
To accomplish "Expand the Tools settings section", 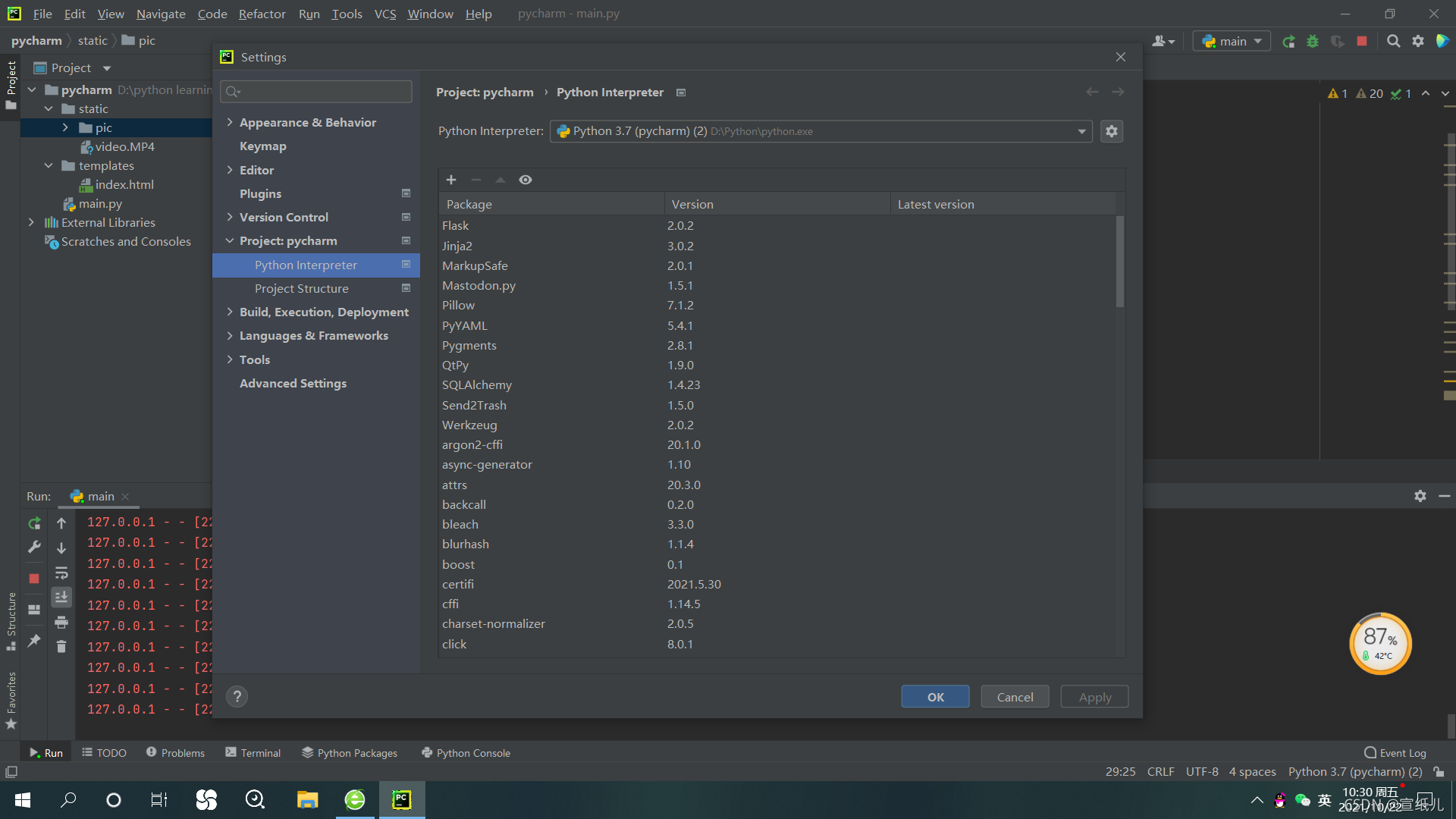I will 230,359.
